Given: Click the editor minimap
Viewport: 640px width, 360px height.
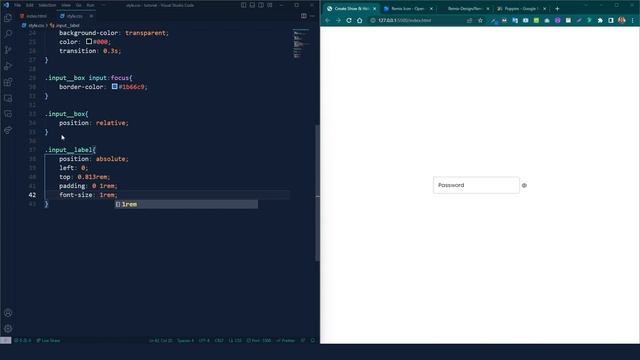Looking at the screenshot, I should point(302,44).
